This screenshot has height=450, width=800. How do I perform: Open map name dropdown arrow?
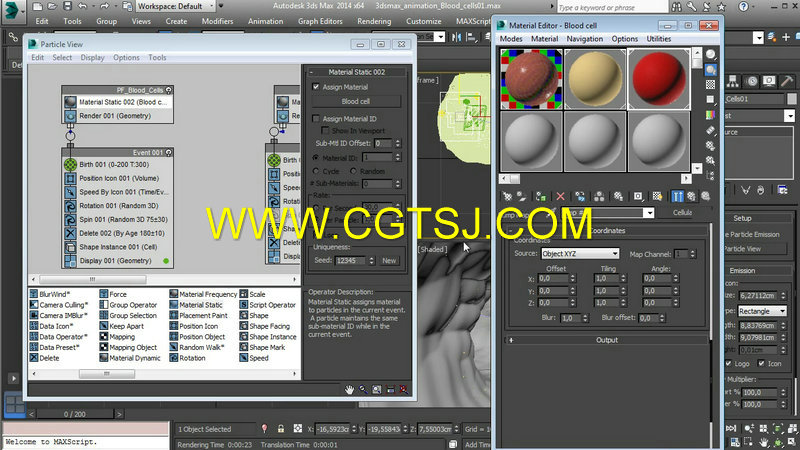click(648, 213)
